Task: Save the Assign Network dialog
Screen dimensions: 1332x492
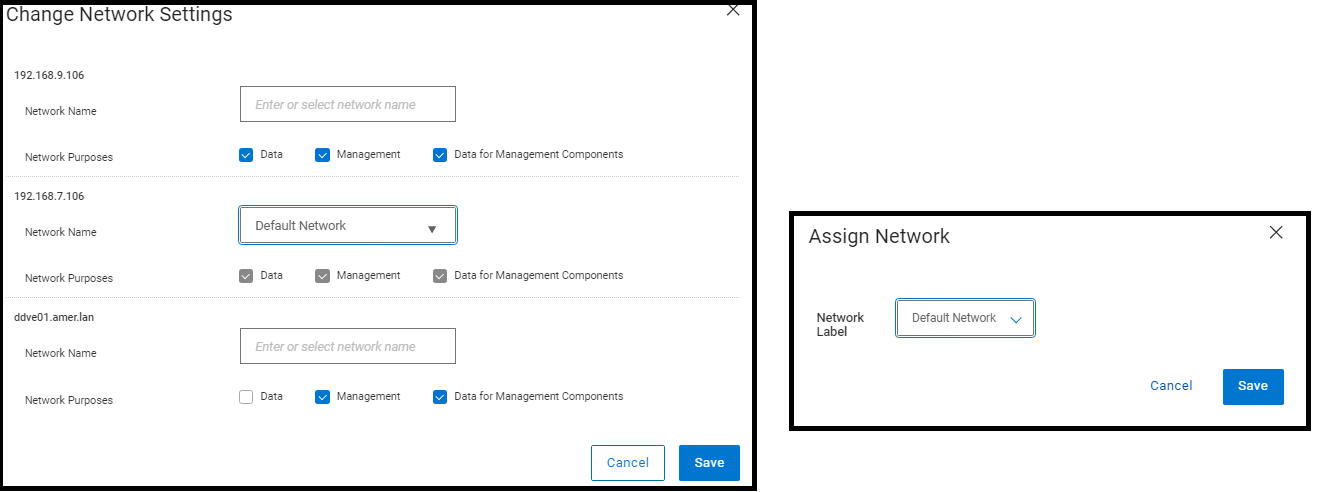Action: (1252, 386)
